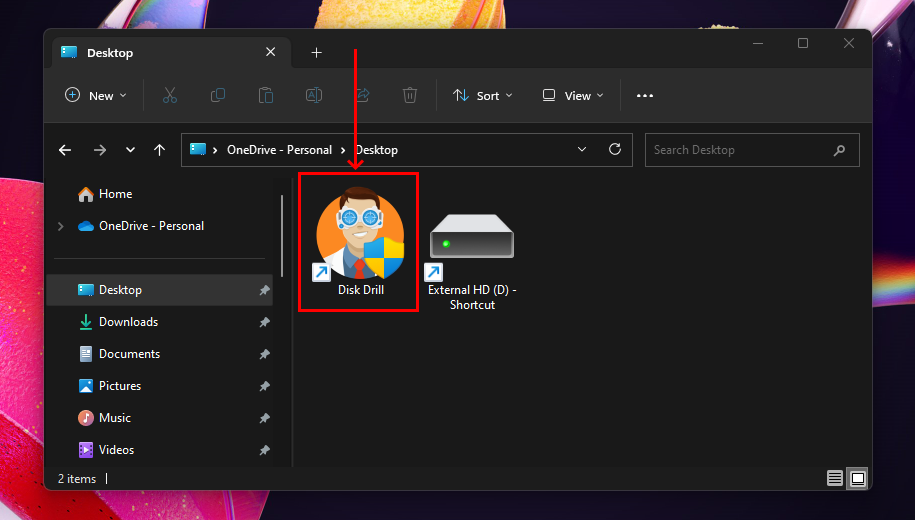The image size is (915, 520).
Task: Click pin icon next to Documents
Action: point(264,354)
